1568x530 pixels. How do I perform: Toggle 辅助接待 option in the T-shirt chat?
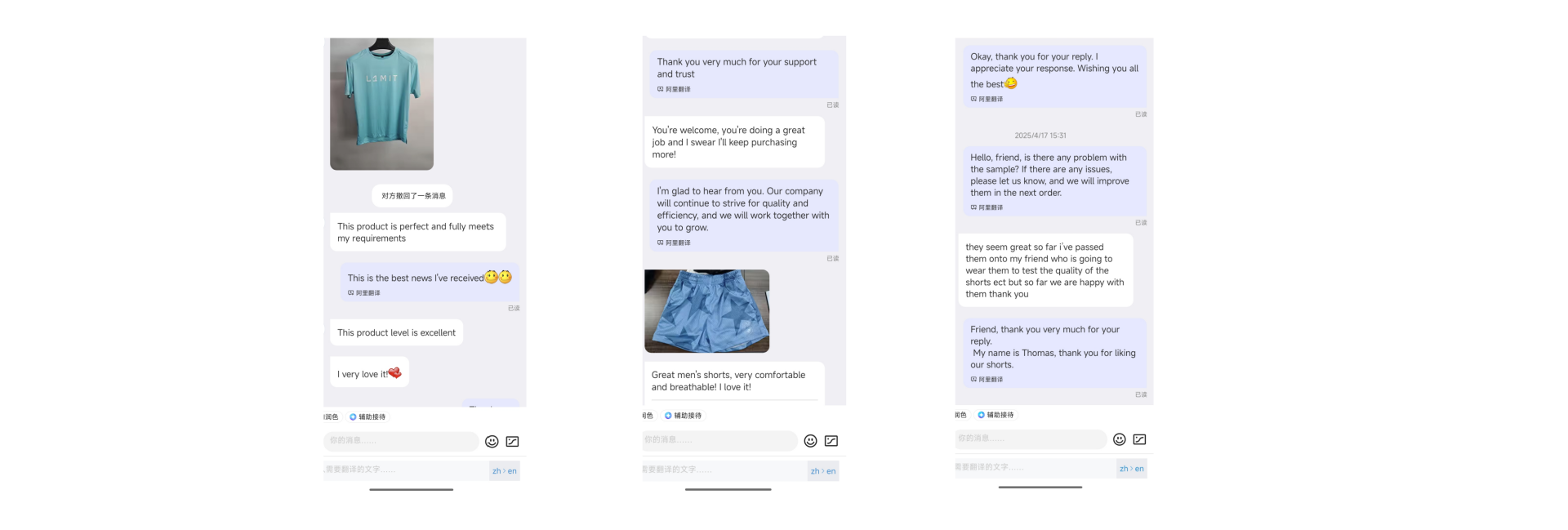(x=367, y=416)
